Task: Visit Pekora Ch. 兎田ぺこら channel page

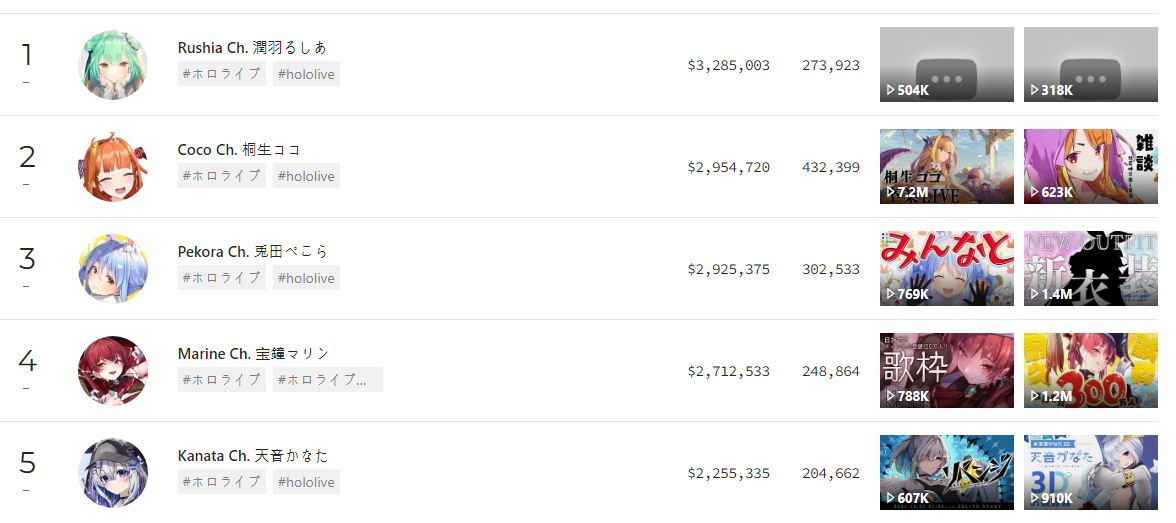Action: coord(253,252)
